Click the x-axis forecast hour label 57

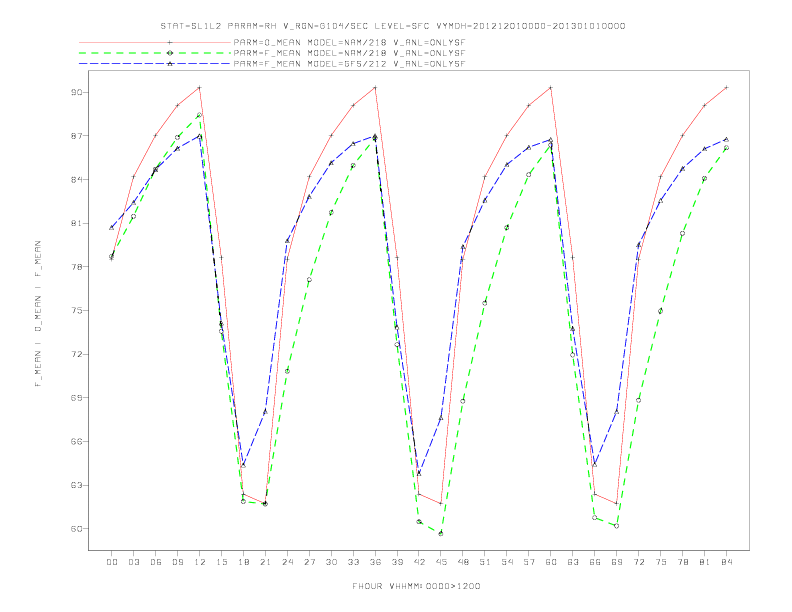point(529,562)
